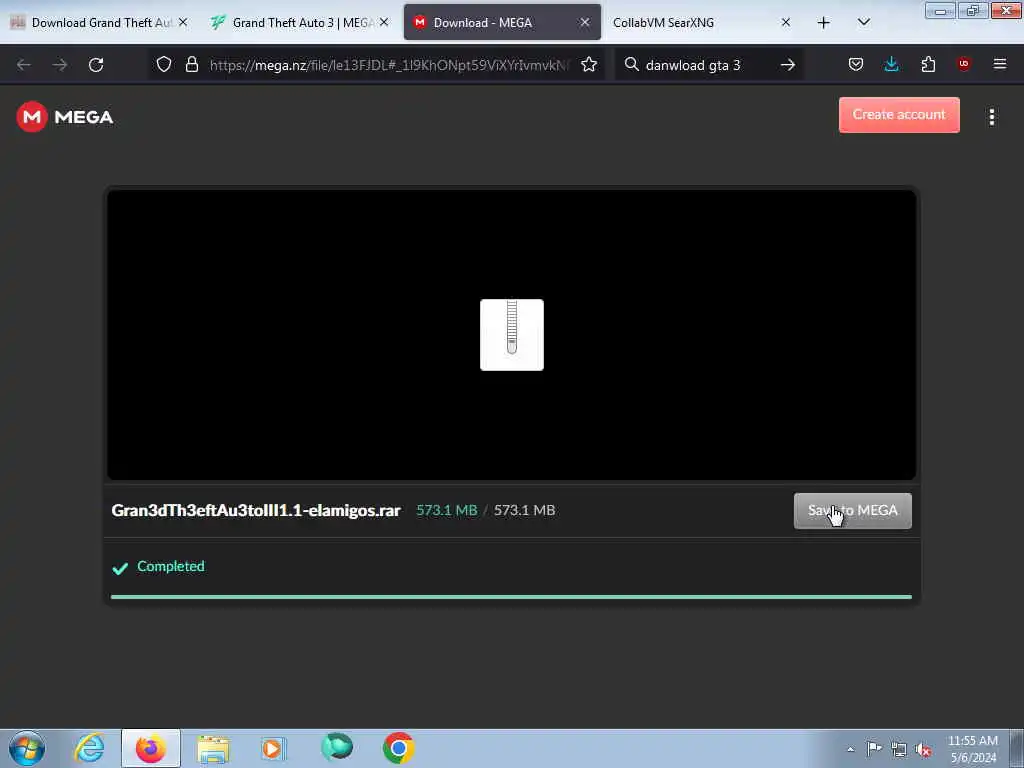
Task: Go forward to the next page
Action: [60, 65]
